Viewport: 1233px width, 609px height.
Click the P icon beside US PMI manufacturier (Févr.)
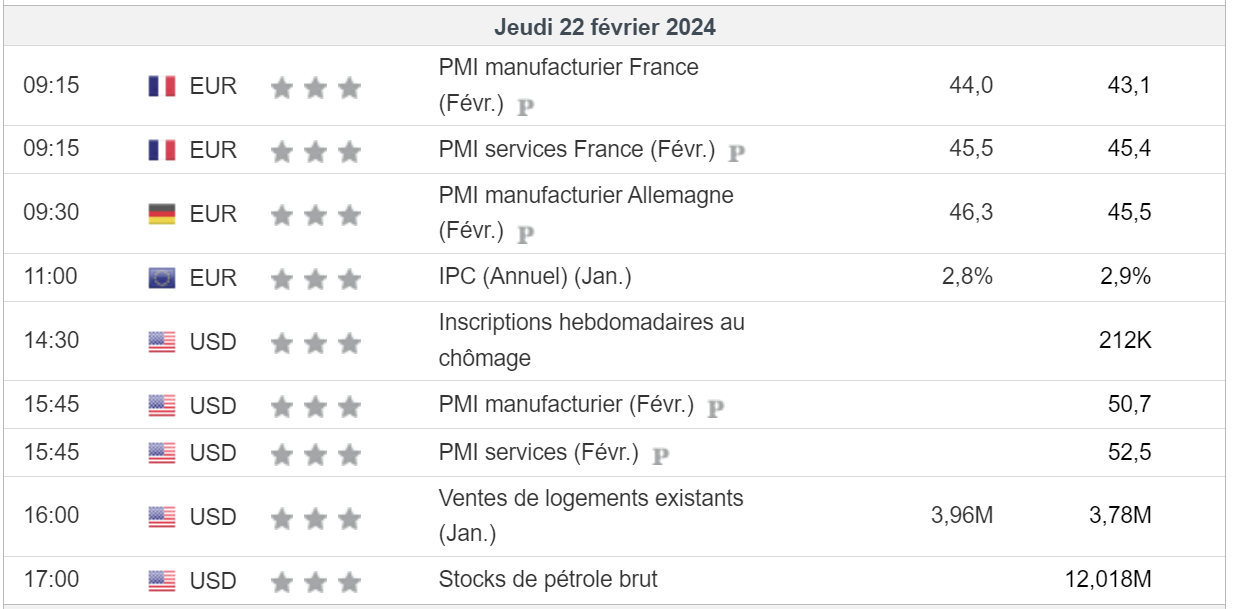(715, 408)
